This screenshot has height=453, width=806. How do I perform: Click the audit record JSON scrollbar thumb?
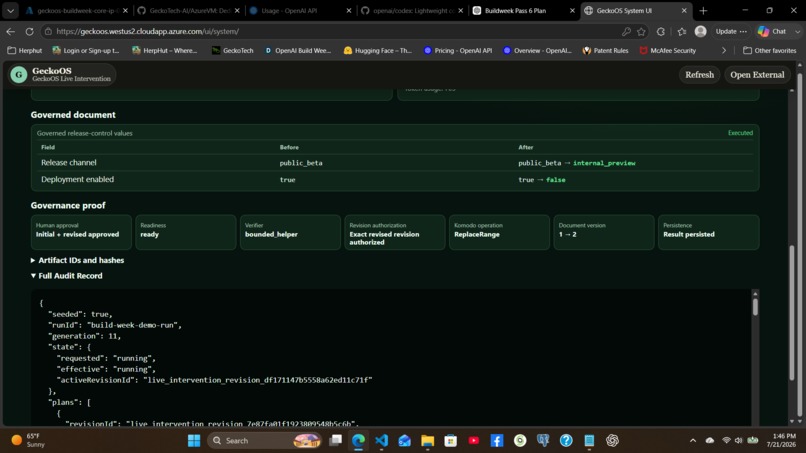click(755, 306)
